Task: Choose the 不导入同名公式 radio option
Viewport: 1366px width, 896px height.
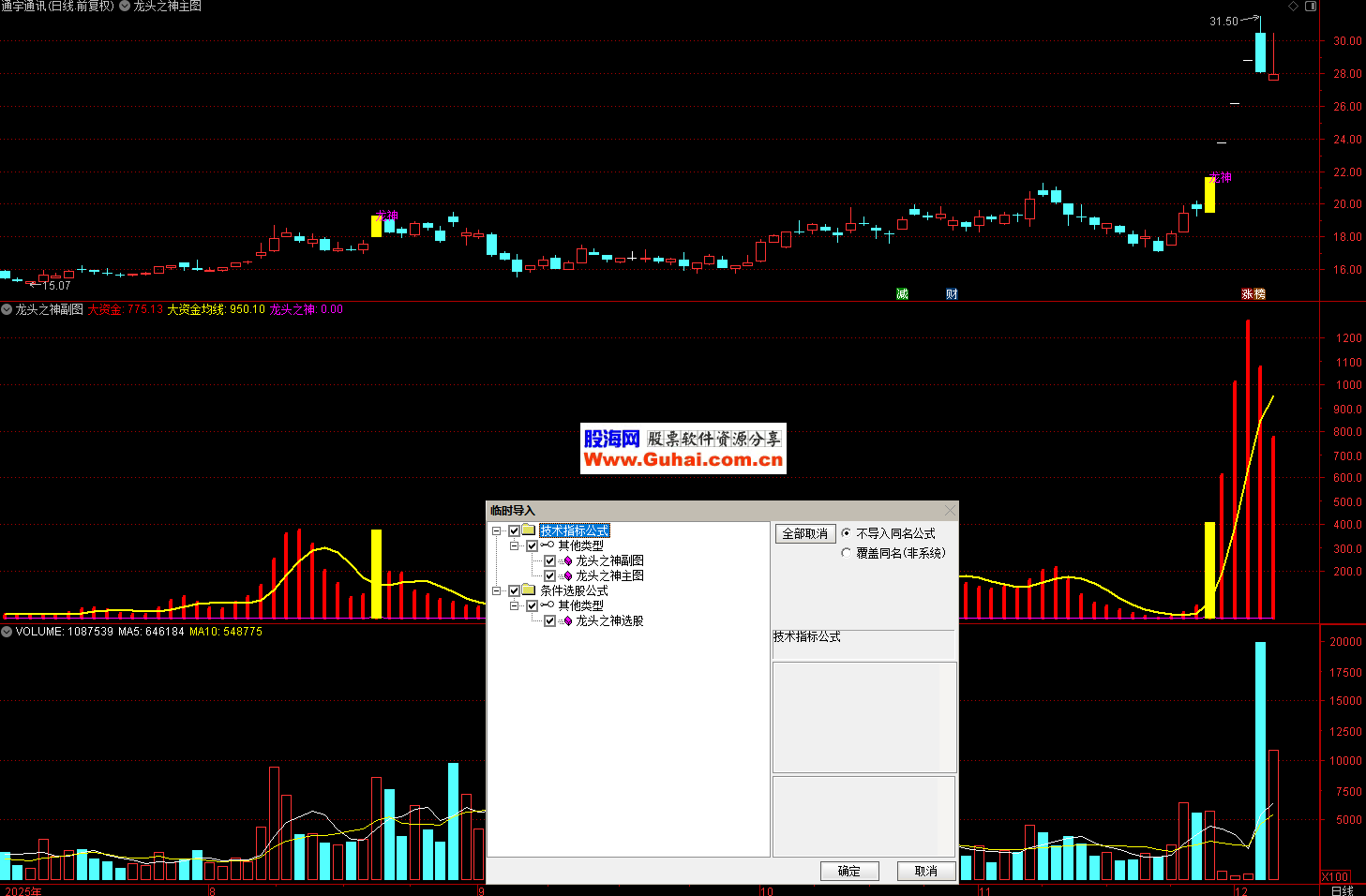Action: (847, 533)
